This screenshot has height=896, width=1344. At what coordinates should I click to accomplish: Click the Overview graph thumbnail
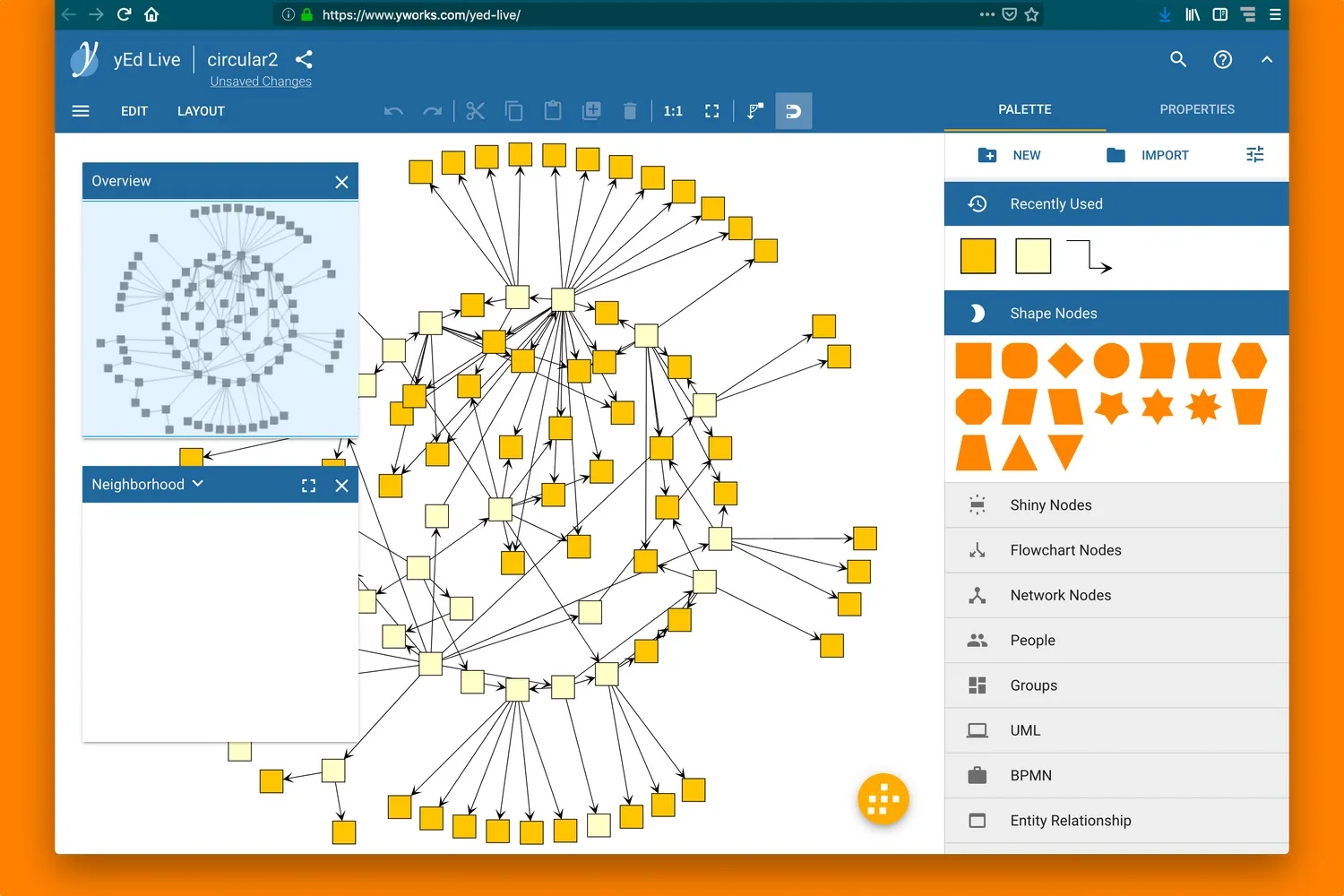click(220, 318)
